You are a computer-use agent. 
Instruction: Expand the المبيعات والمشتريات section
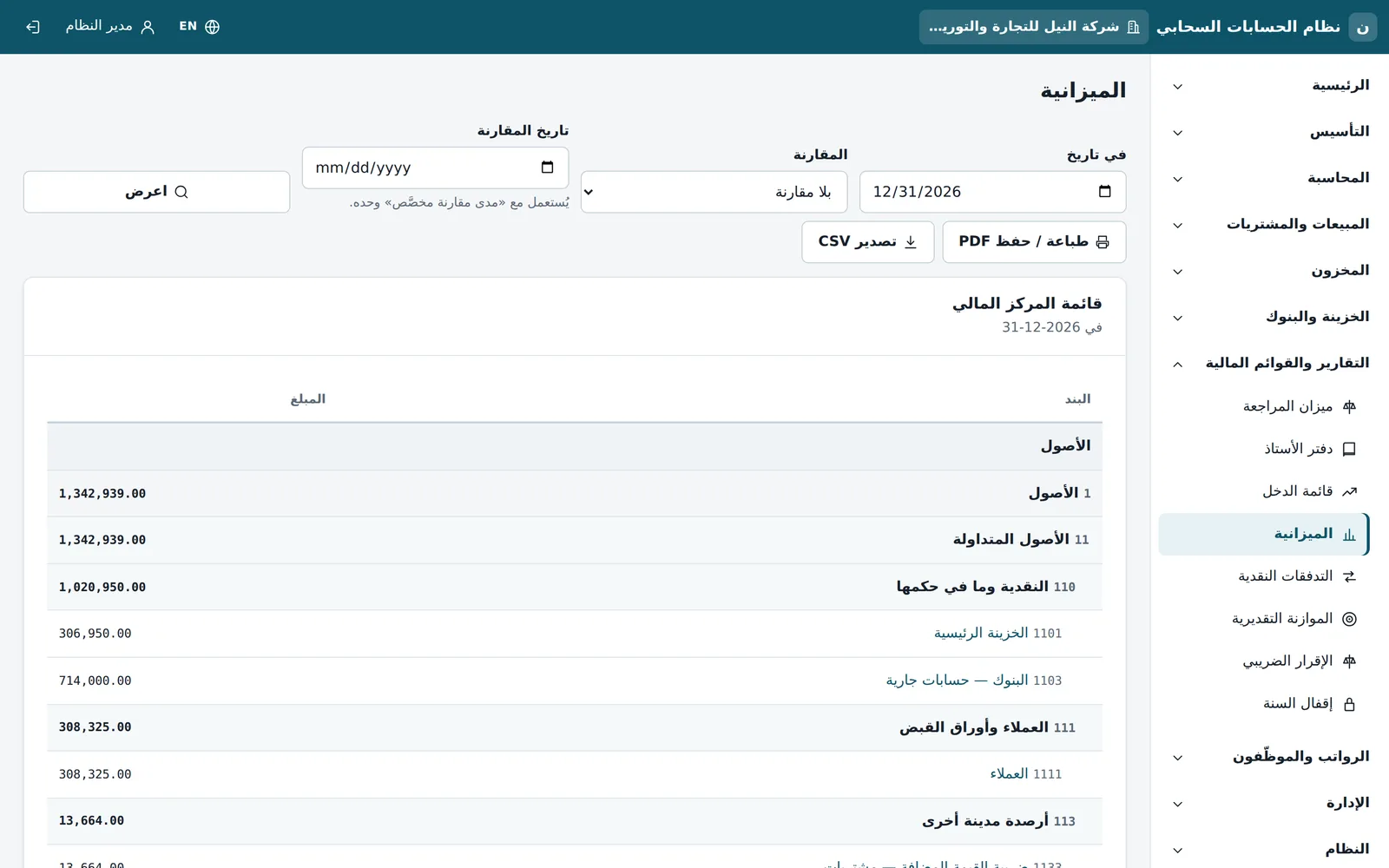pyautogui.click(x=1270, y=225)
